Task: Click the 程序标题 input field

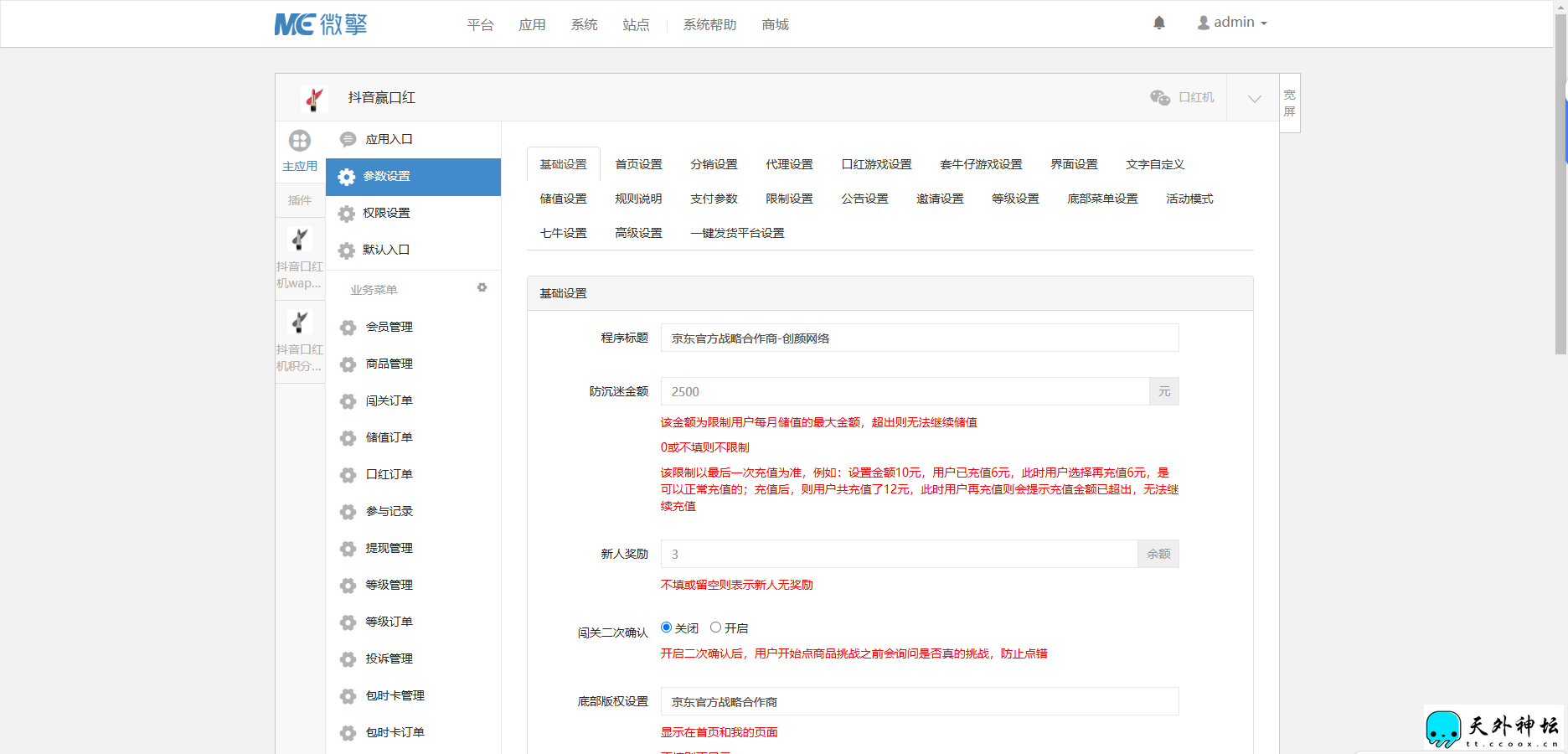Action: 919,338
